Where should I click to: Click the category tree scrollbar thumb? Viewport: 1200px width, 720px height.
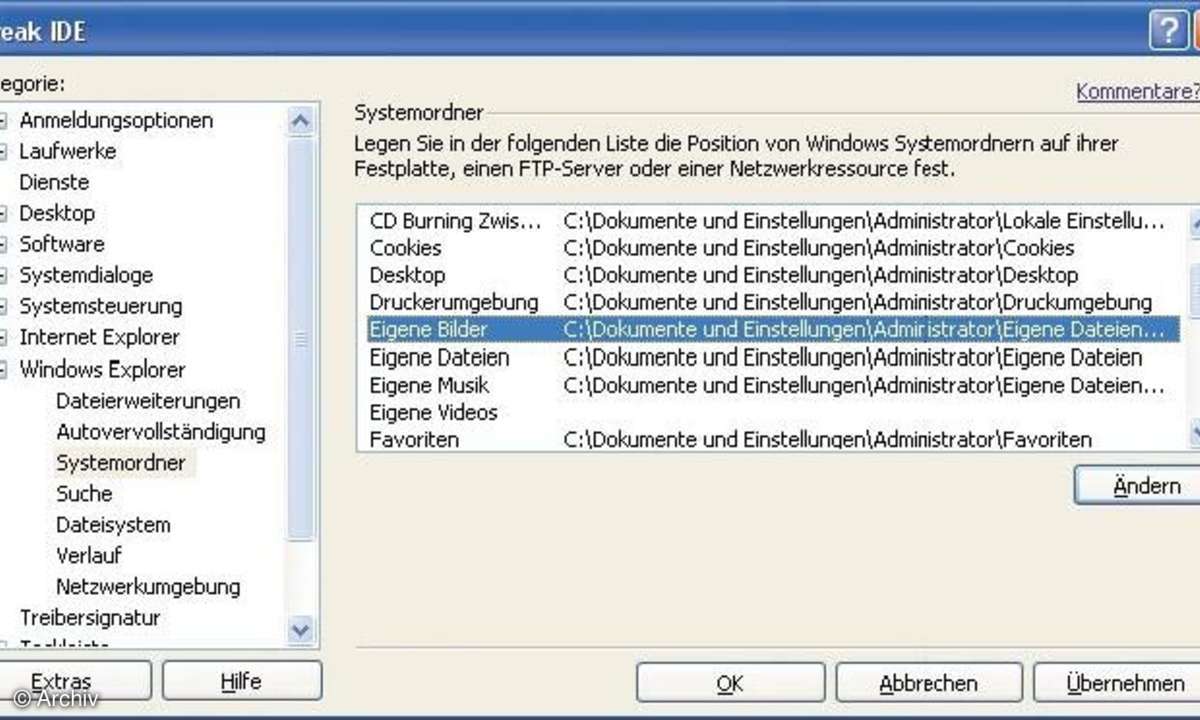tap(300, 339)
